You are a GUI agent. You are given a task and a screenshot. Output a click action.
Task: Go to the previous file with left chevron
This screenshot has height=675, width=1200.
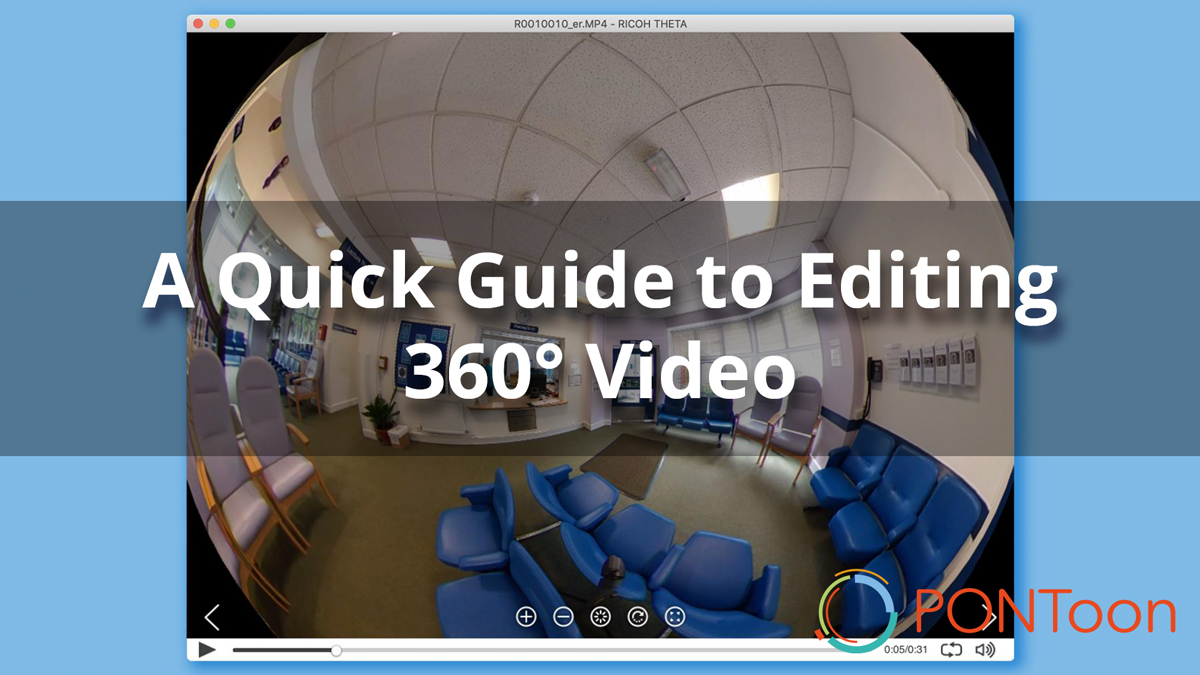[x=211, y=617]
